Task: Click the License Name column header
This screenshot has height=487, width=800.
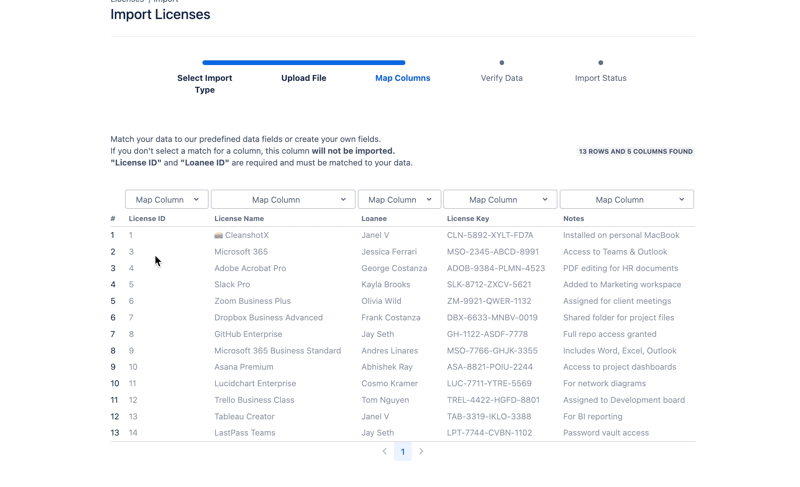Action: [239, 218]
